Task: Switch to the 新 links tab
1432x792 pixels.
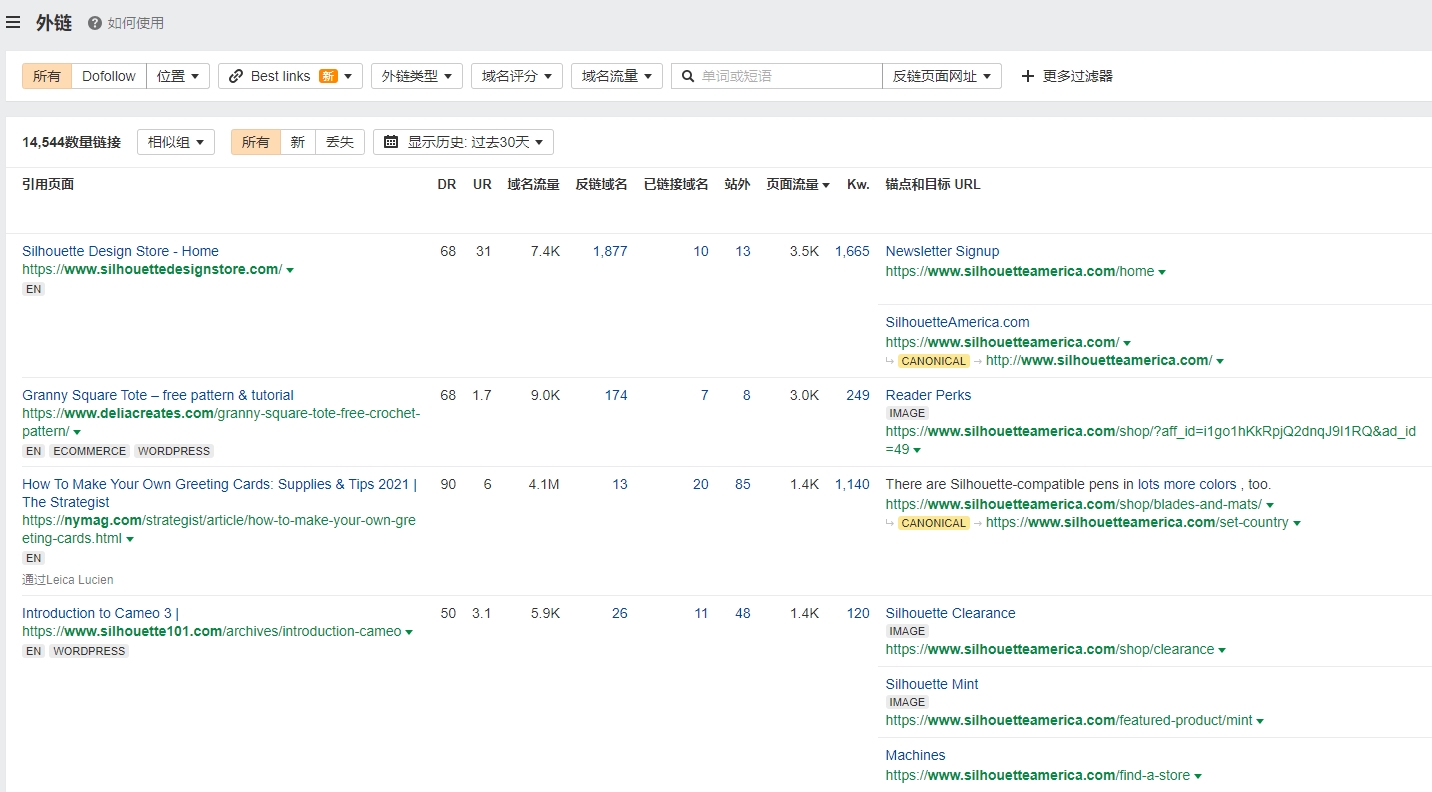Action: pos(298,142)
